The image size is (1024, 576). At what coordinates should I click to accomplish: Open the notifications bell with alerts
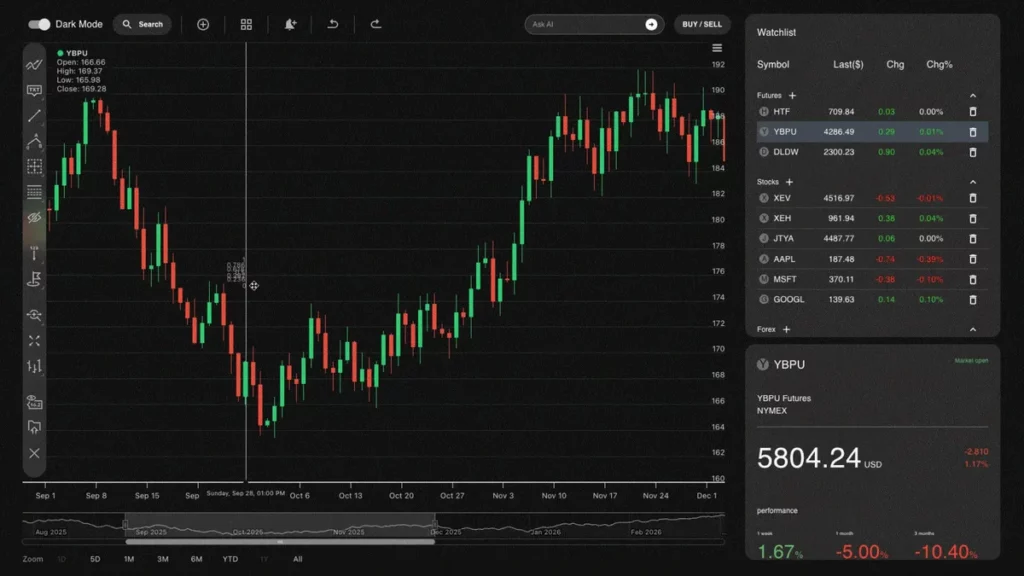(289, 23)
